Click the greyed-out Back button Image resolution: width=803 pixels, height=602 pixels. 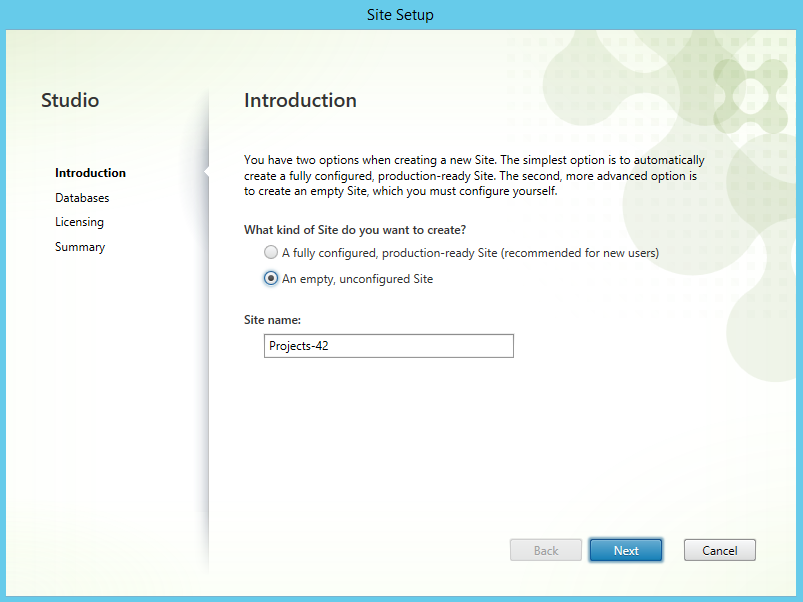(x=546, y=550)
